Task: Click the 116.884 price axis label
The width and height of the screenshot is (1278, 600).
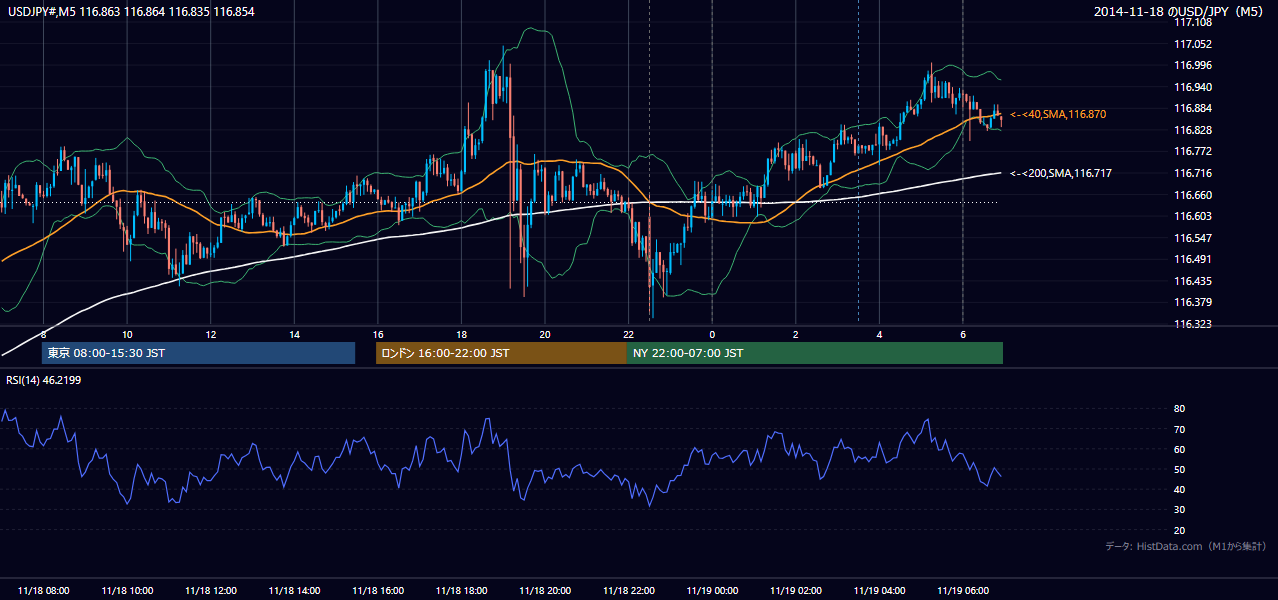Action: pyautogui.click(x=1192, y=108)
